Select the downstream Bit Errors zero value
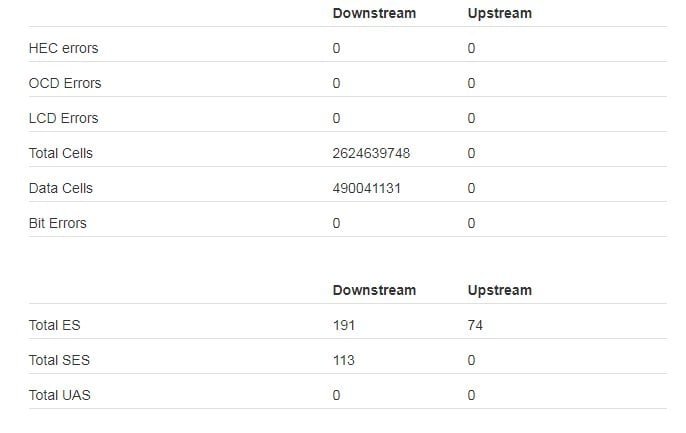686x433 pixels. [x=336, y=223]
